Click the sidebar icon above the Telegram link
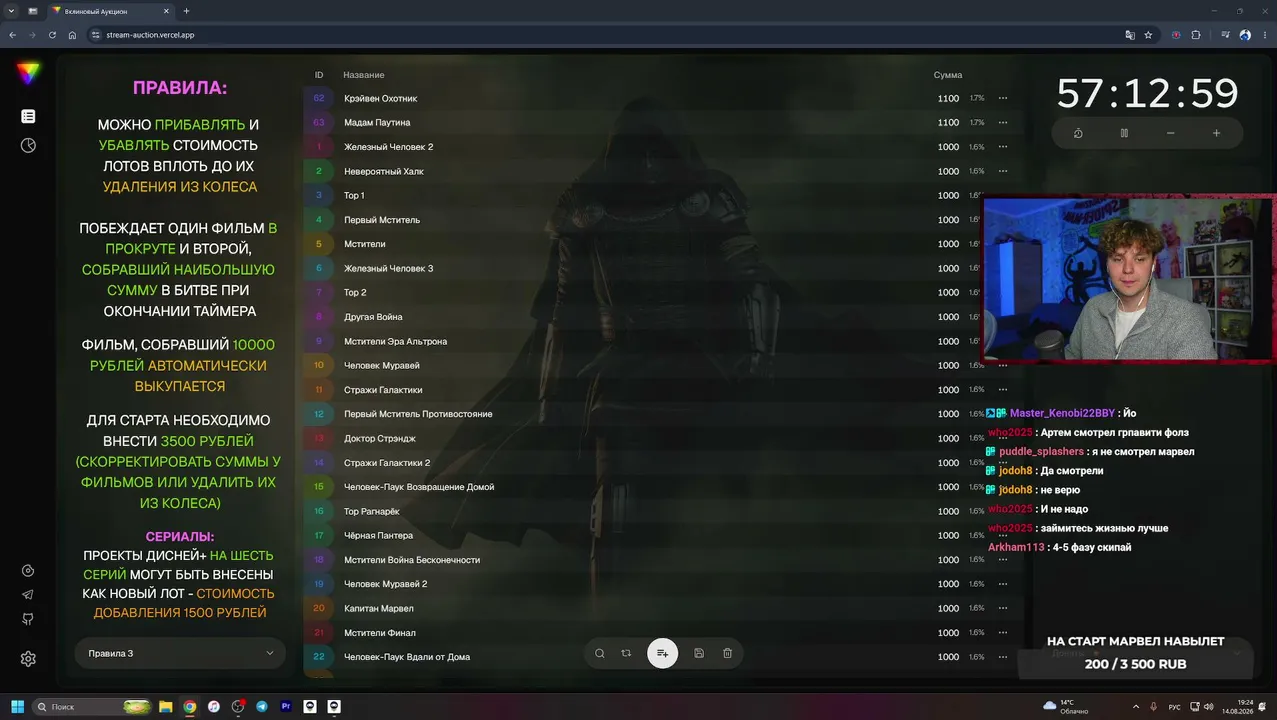Image resolution: width=1277 pixels, height=720 pixels. click(x=28, y=571)
